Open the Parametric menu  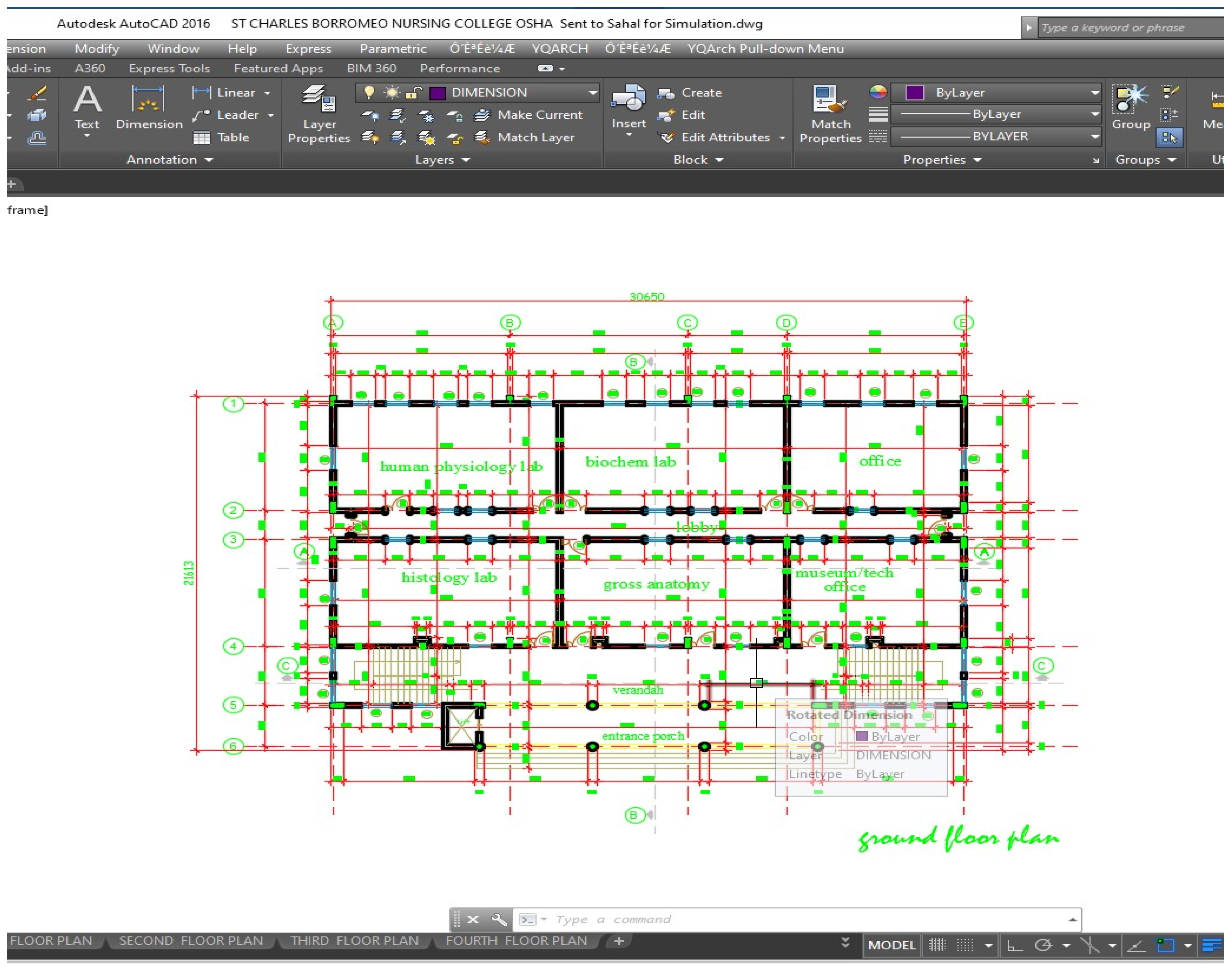(393, 49)
